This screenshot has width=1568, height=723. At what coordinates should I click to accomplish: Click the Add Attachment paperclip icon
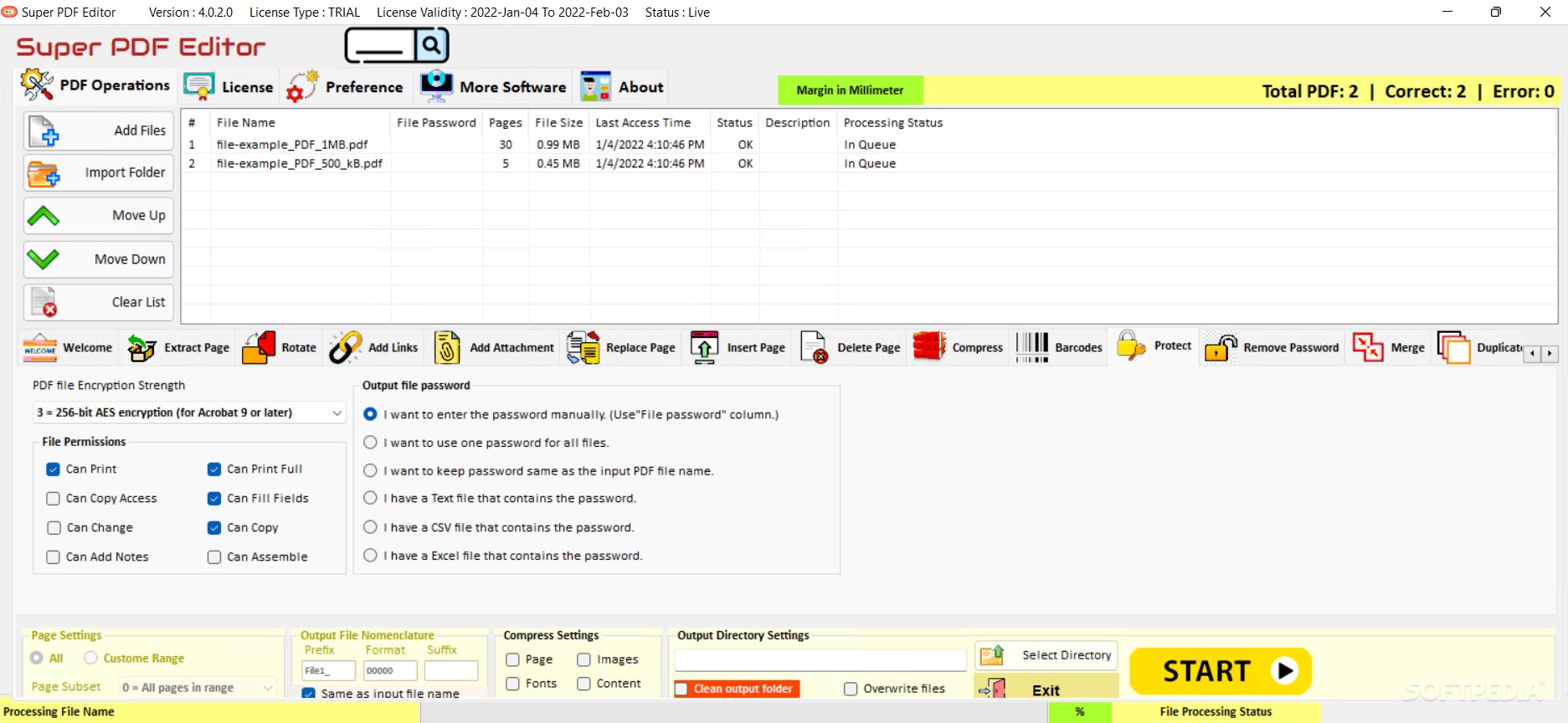pos(447,347)
